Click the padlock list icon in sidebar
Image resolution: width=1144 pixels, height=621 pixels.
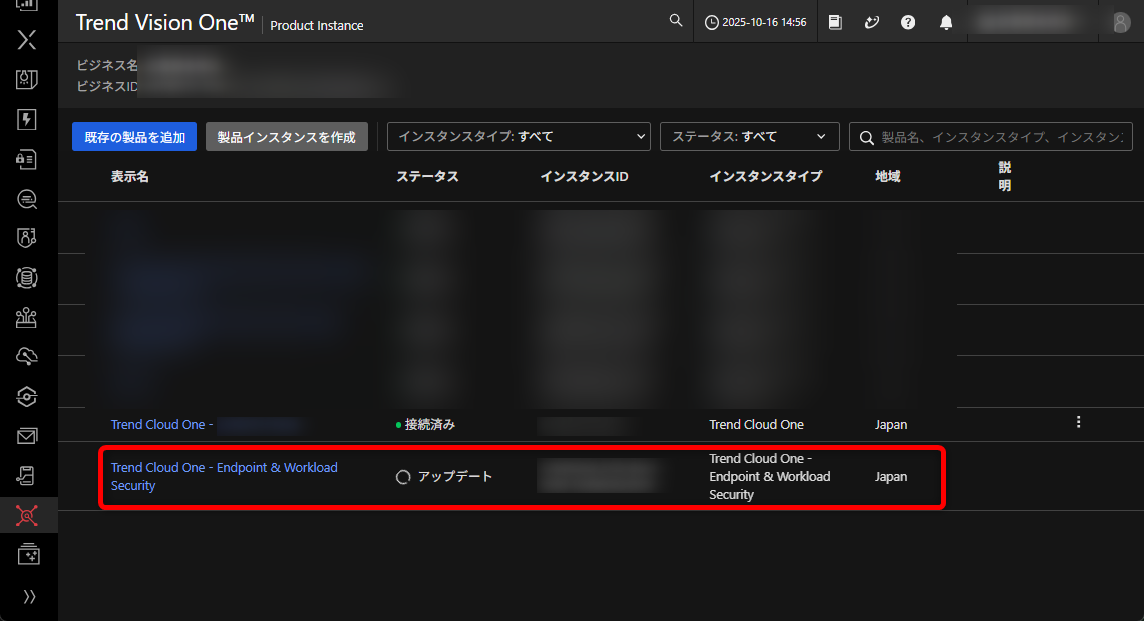pyautogui.click(x=27, y=159)
